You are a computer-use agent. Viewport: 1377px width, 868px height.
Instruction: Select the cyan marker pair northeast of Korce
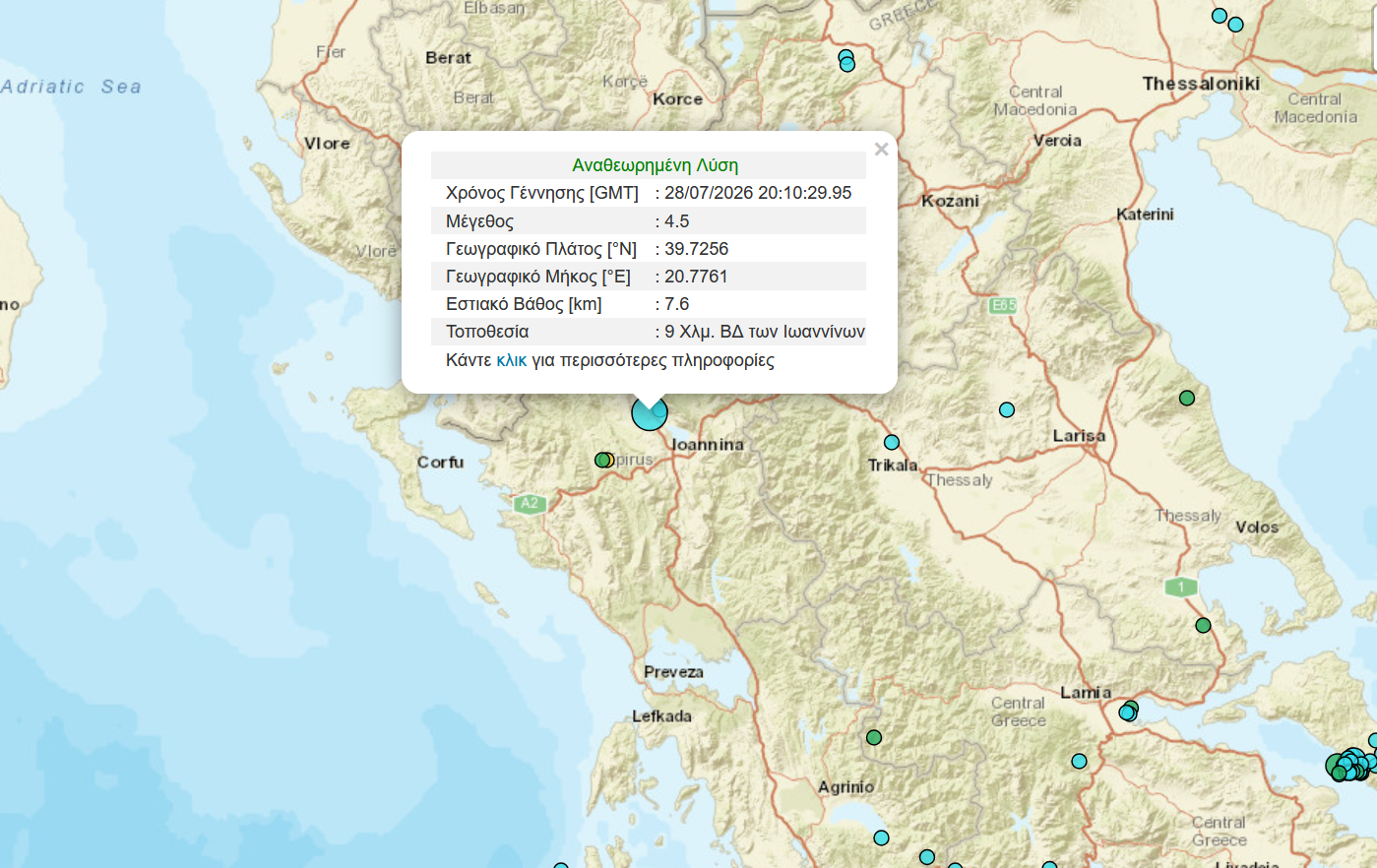pyautogui.click(x=846, y=61)
